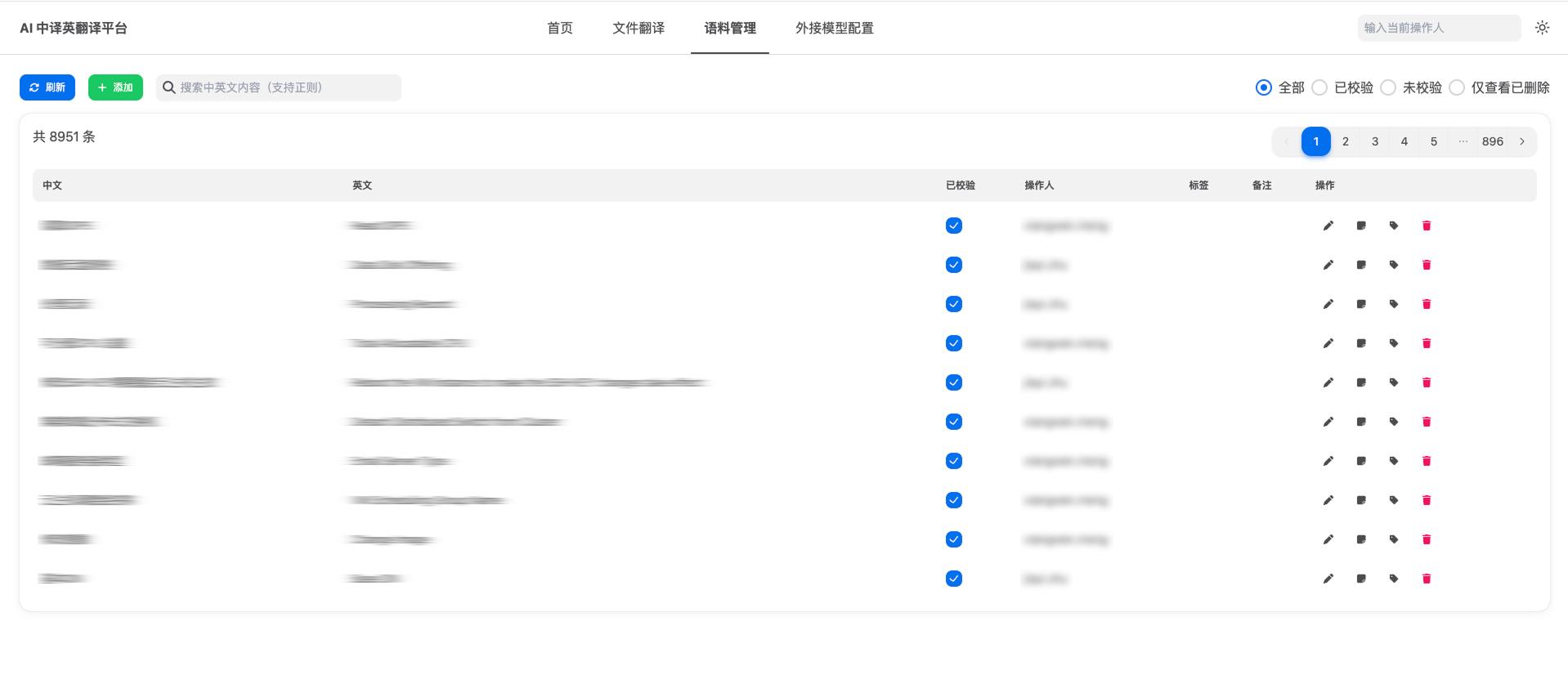Click the edit pencil in the last row
This screenshot has width=1568, height=693.
point(1328,579)
